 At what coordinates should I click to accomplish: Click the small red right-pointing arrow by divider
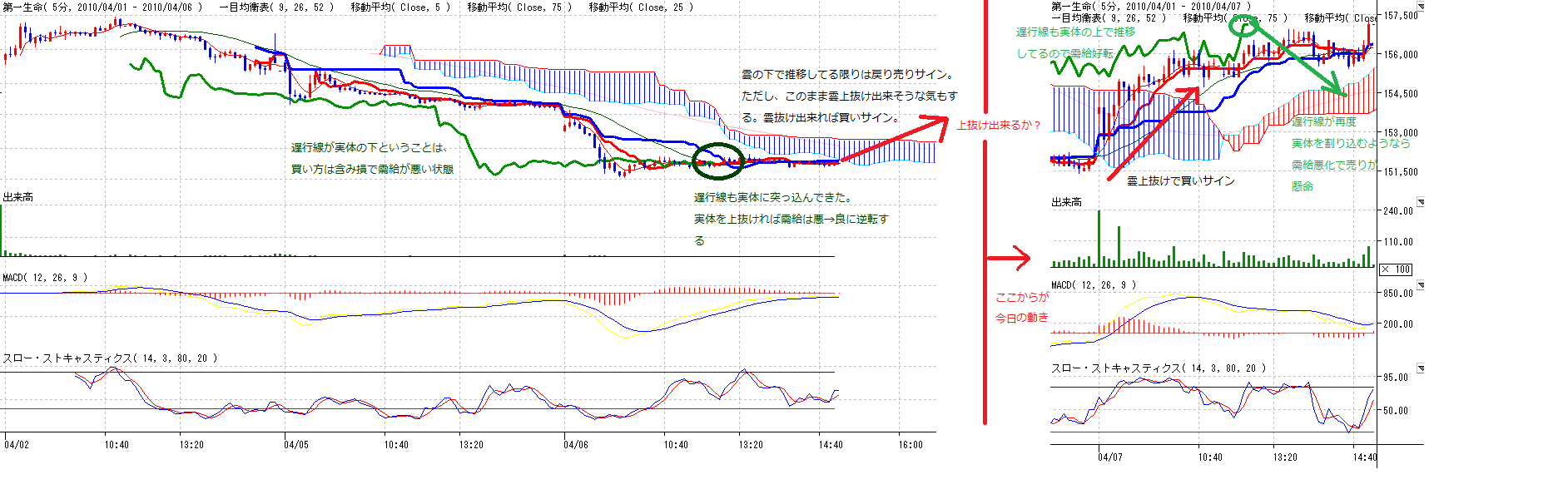(1009, 259)
